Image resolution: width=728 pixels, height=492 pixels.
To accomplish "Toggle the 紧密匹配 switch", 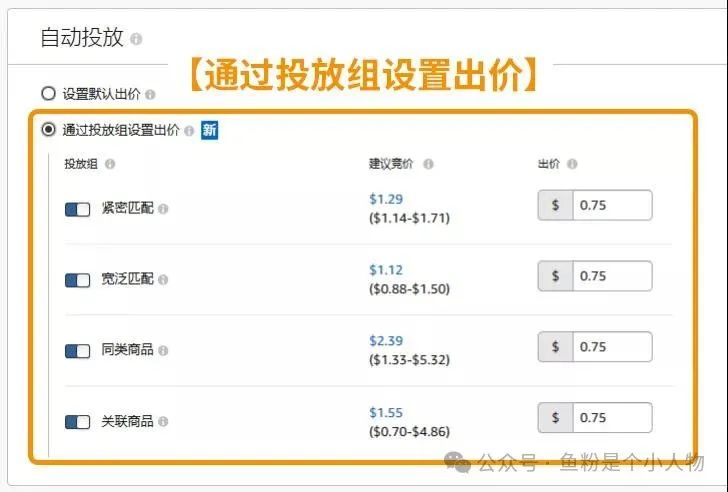I will 78,209.
